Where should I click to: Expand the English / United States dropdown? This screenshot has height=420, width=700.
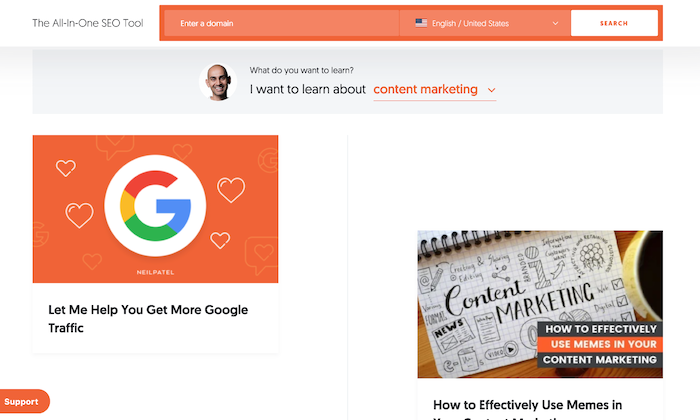[485, 23]
